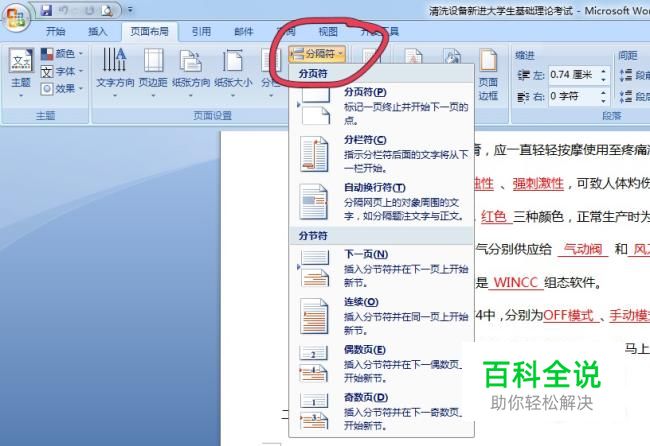Click the red text OFF模式 in document
The height and width of the screenshot is (446, 650).
tap(568, 315)
